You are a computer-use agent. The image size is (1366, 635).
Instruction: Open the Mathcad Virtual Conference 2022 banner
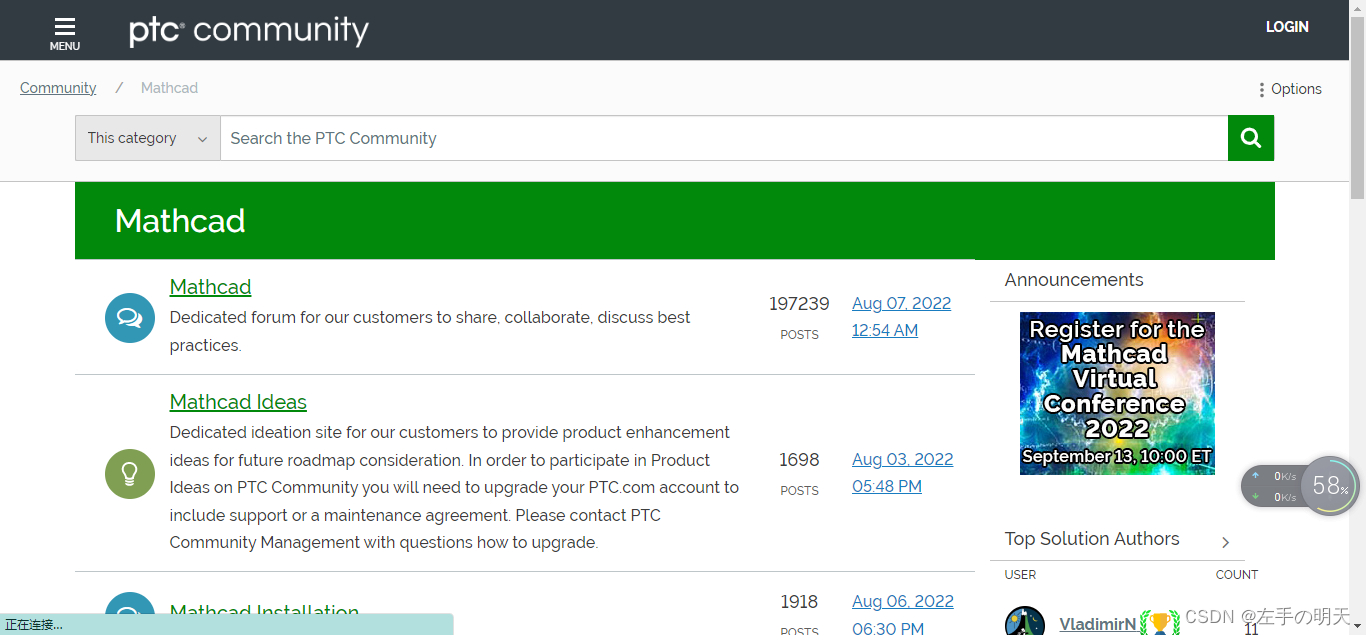pos(1117,393)
